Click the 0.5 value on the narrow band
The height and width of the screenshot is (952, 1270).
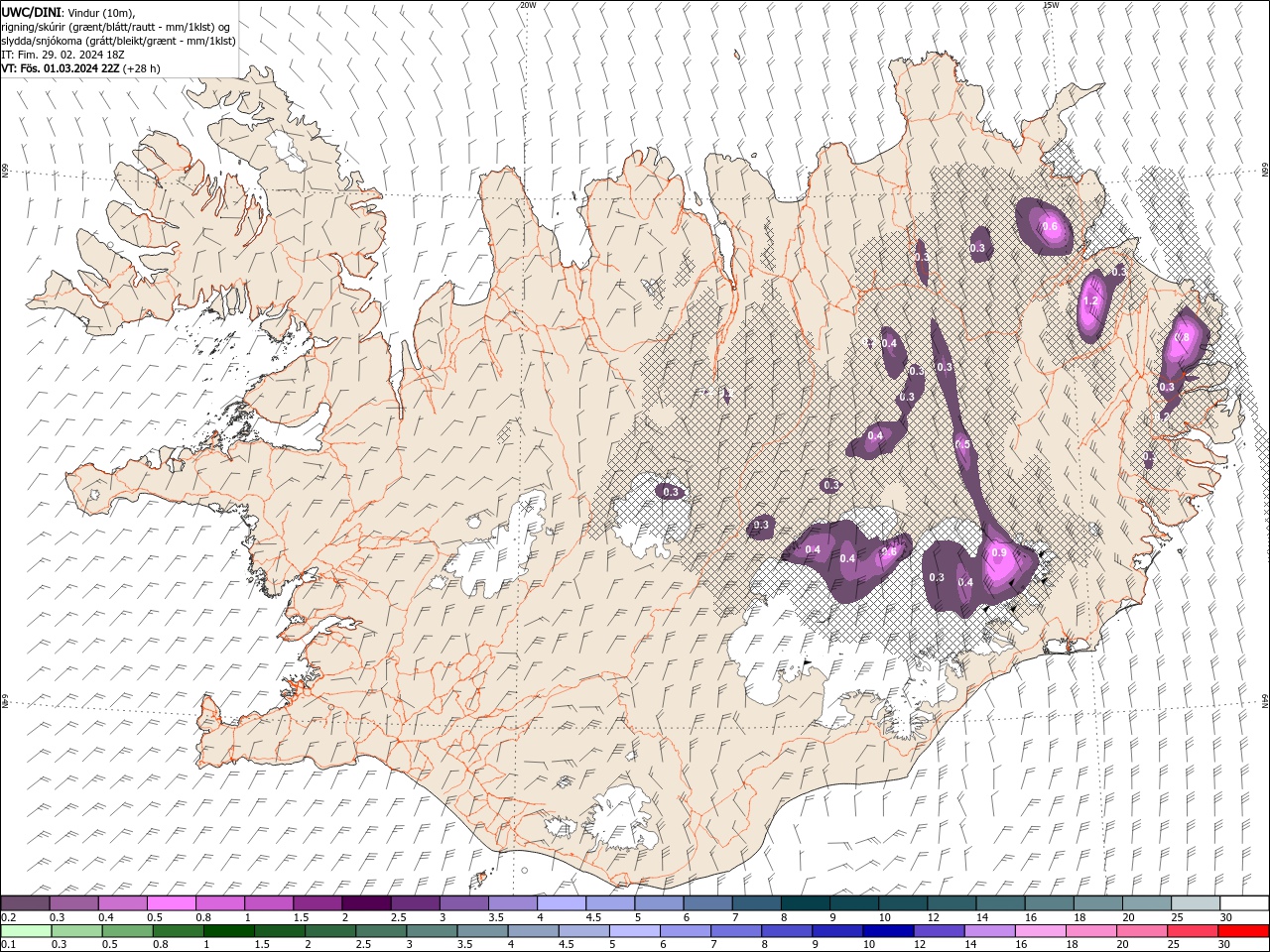pos(962,444)
